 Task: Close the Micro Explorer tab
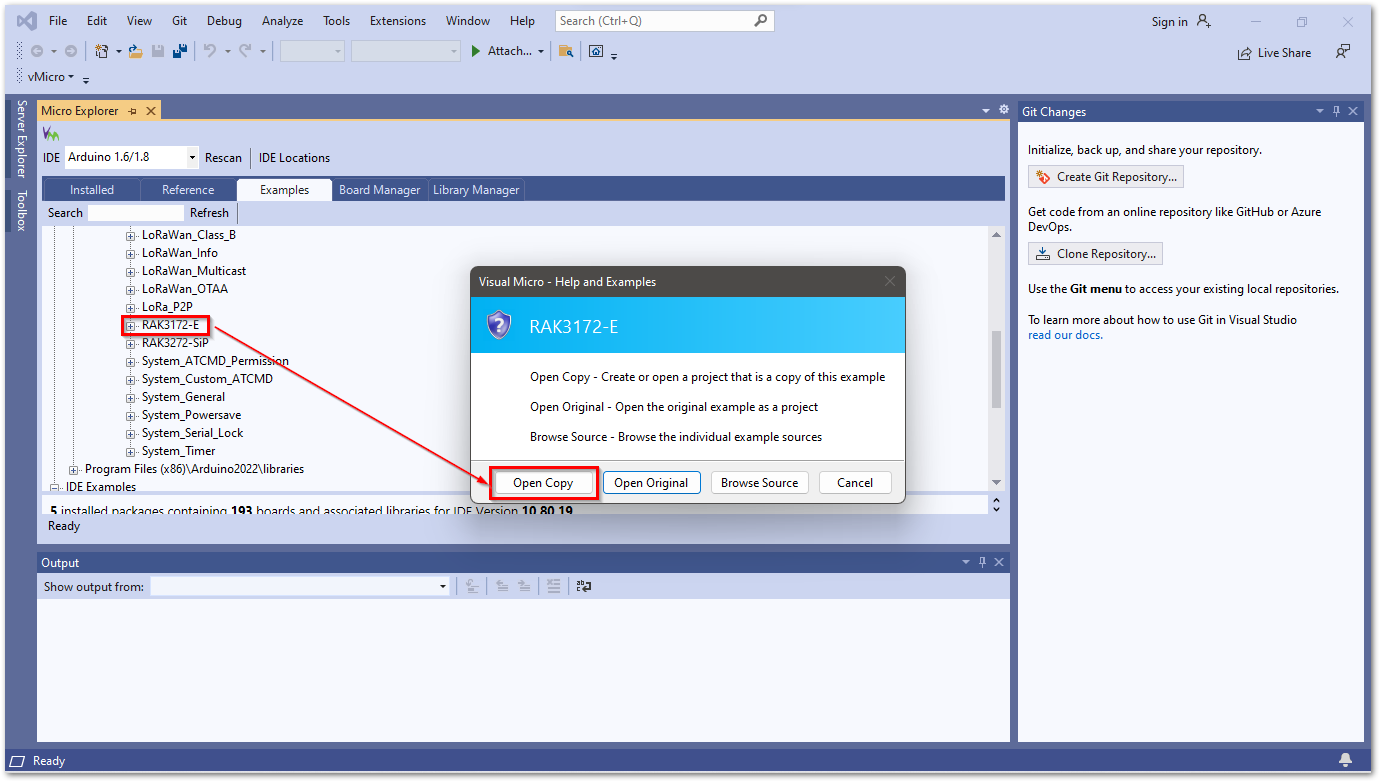click(x=151, y=111)
